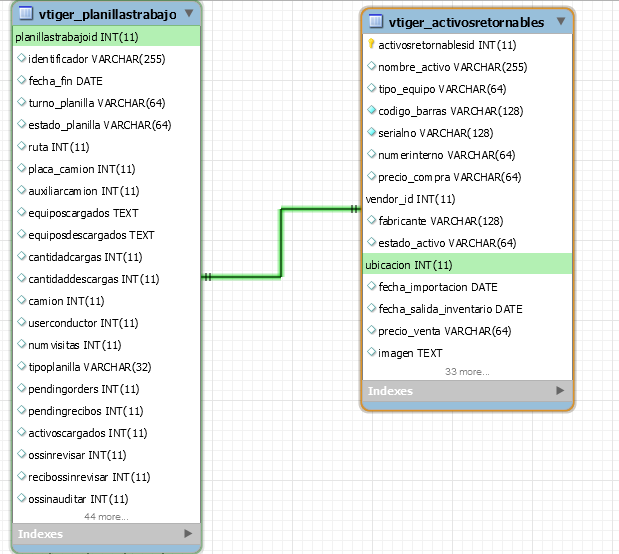Click the diamond icon beside camion column
The height and width of the screenshot is (554, 619).
click(x=22, y=300)
